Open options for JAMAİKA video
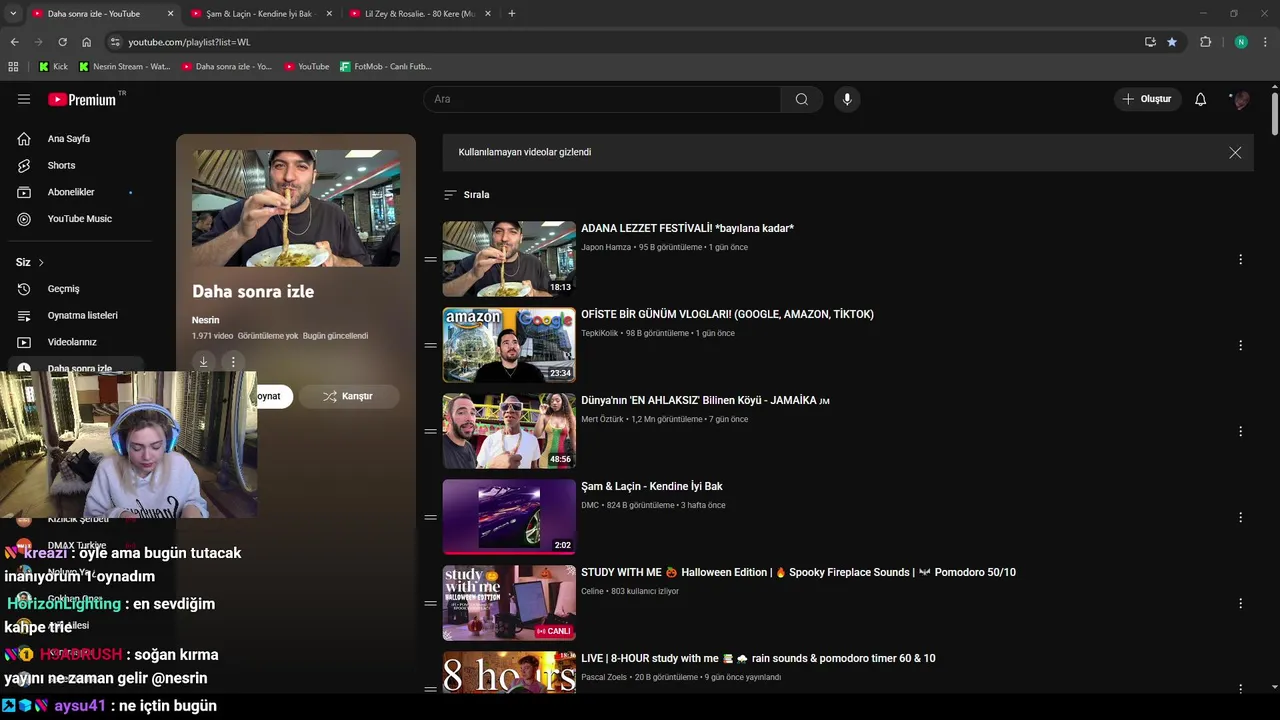This screenshot has width=1280, height=720. [1240, 431]
